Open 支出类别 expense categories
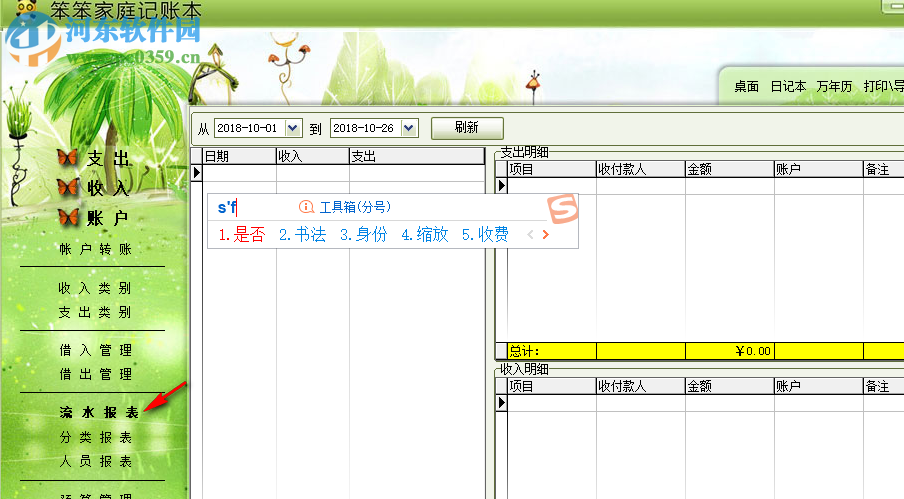904x499 pixels. point(95,312)
